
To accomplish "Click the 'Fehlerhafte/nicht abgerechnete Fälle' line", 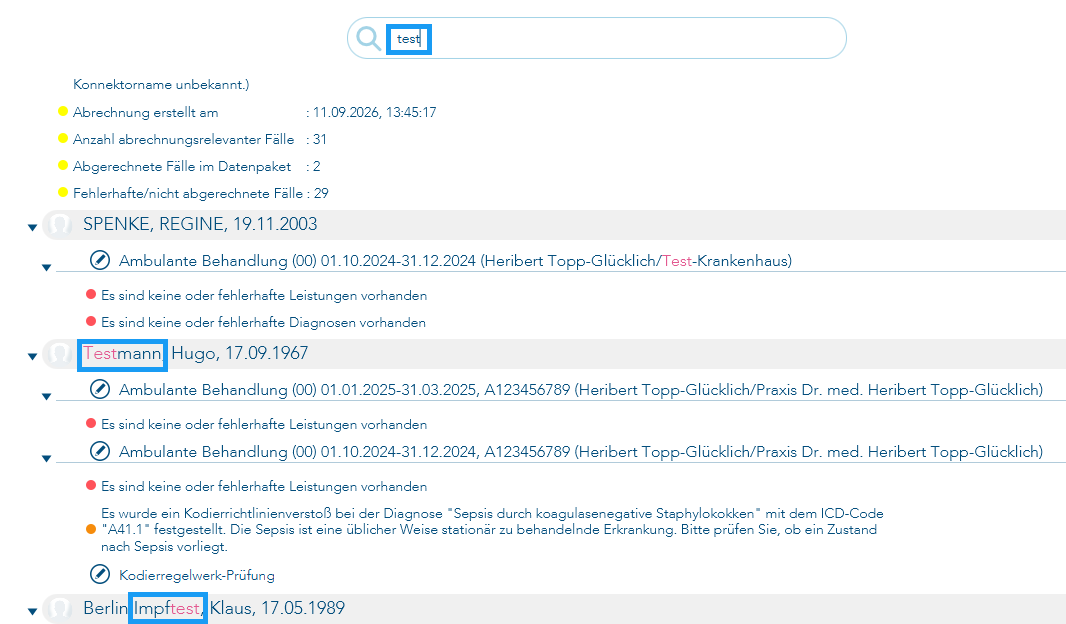I will tap(201, 194).
